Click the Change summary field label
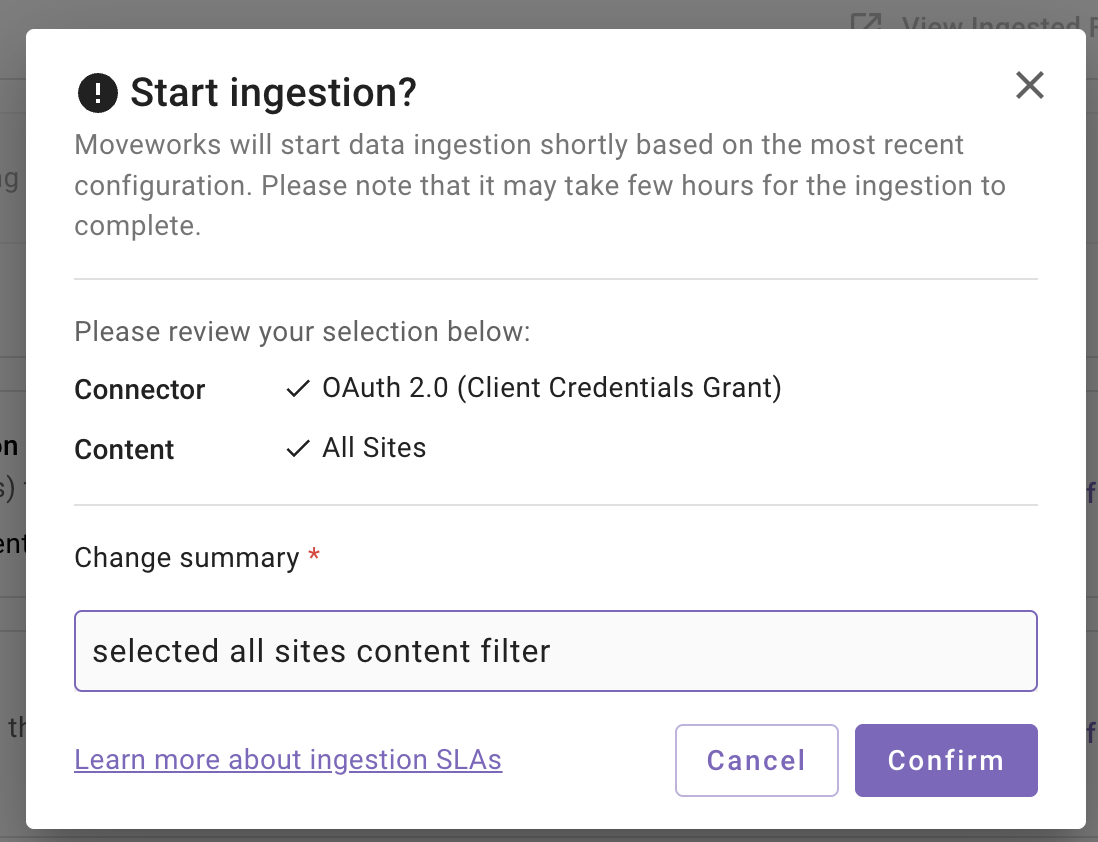Screen dimensions: 1098x842 (x=187, y=557)
